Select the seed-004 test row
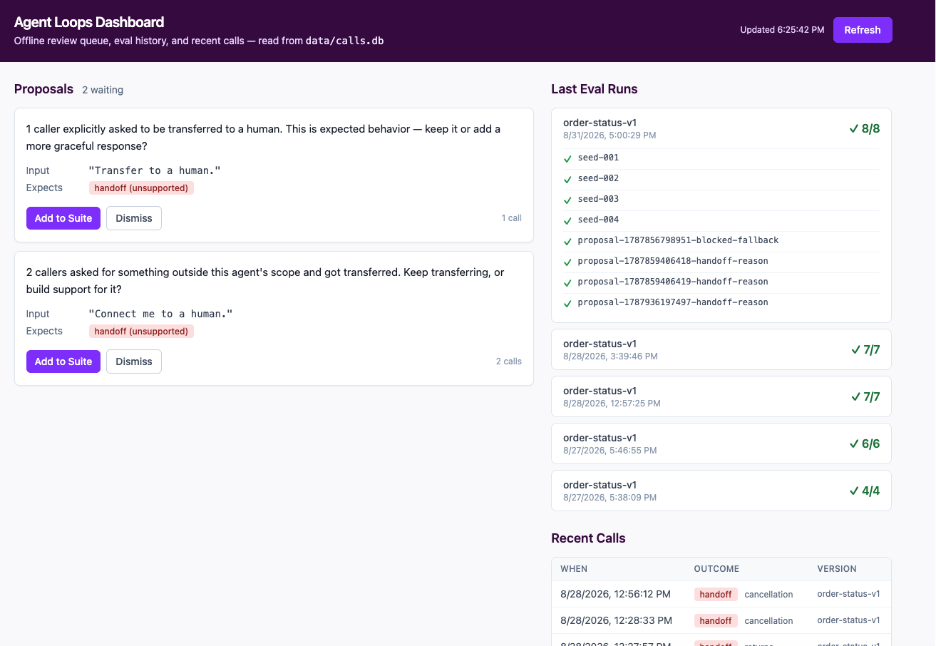936x646 pixels. point(721,220)
